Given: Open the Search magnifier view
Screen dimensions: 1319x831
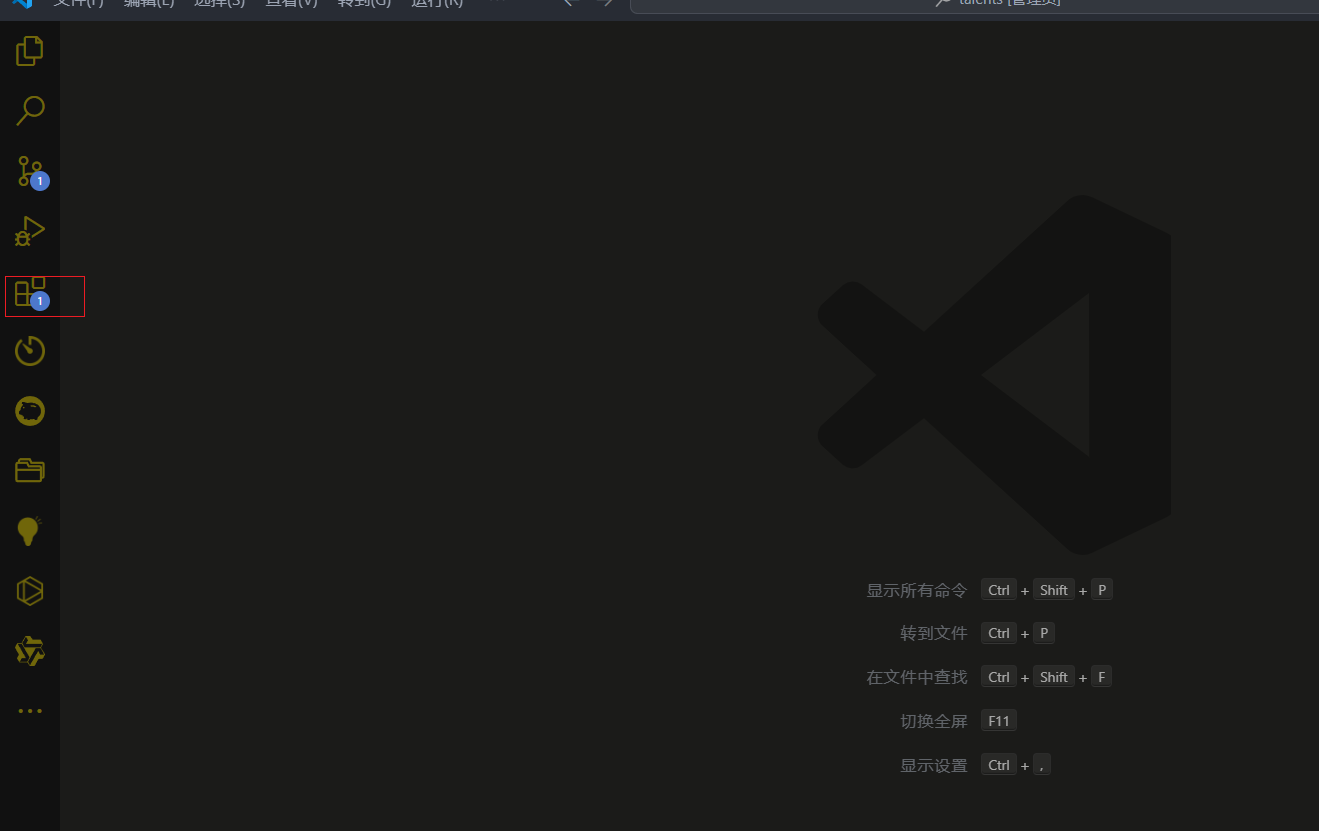Looking at the screenshot, I should point(30,111).
